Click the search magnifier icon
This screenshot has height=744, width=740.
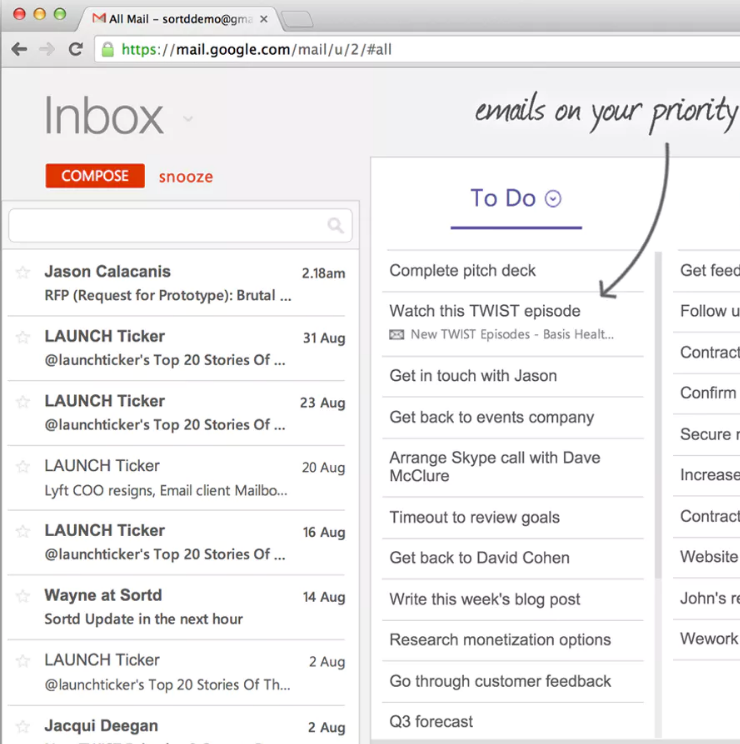(x=335, y=225)
